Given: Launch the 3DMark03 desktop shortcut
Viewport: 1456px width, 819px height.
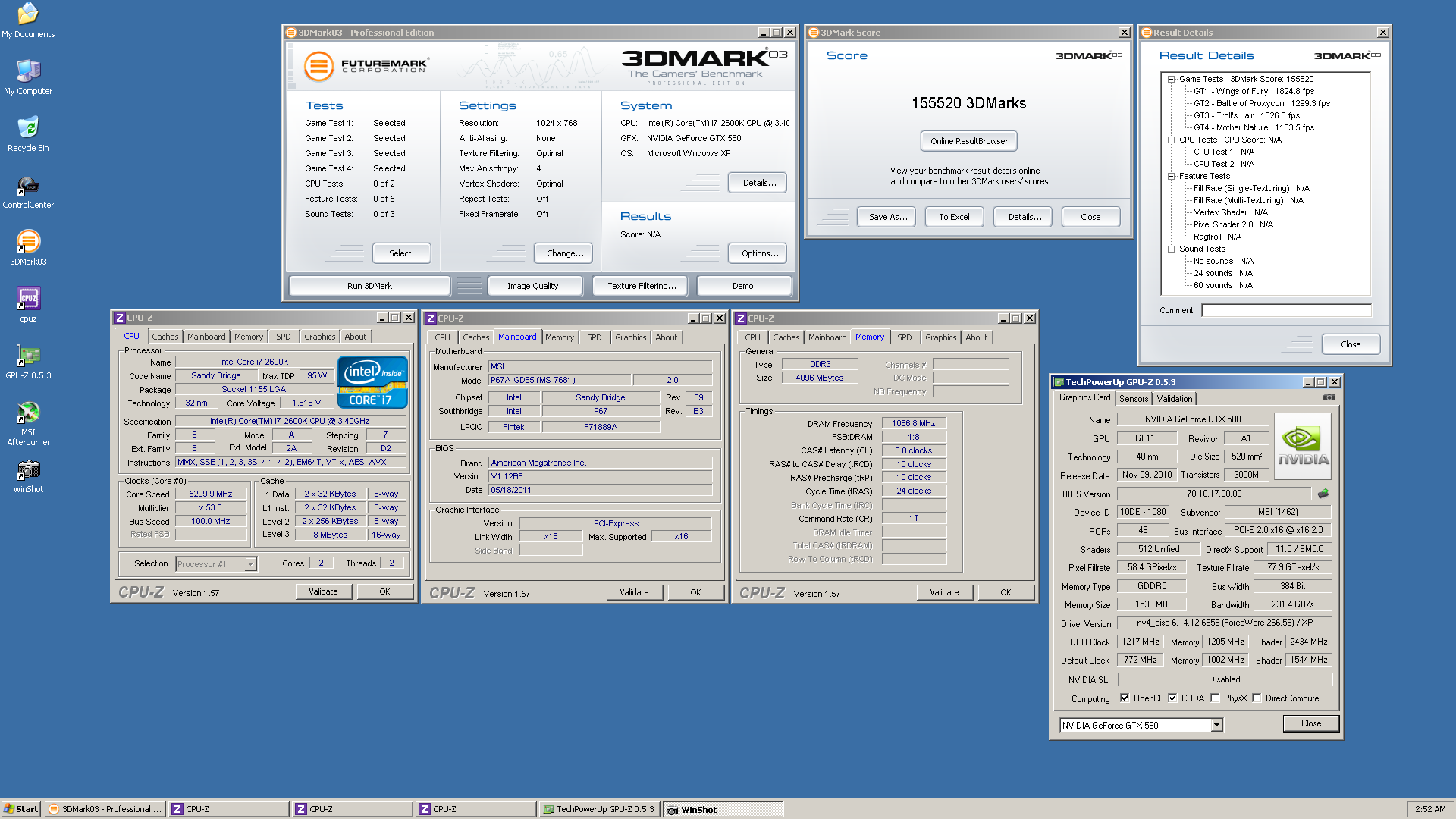Looking at the screenshot, I should (x=28, y=248).
